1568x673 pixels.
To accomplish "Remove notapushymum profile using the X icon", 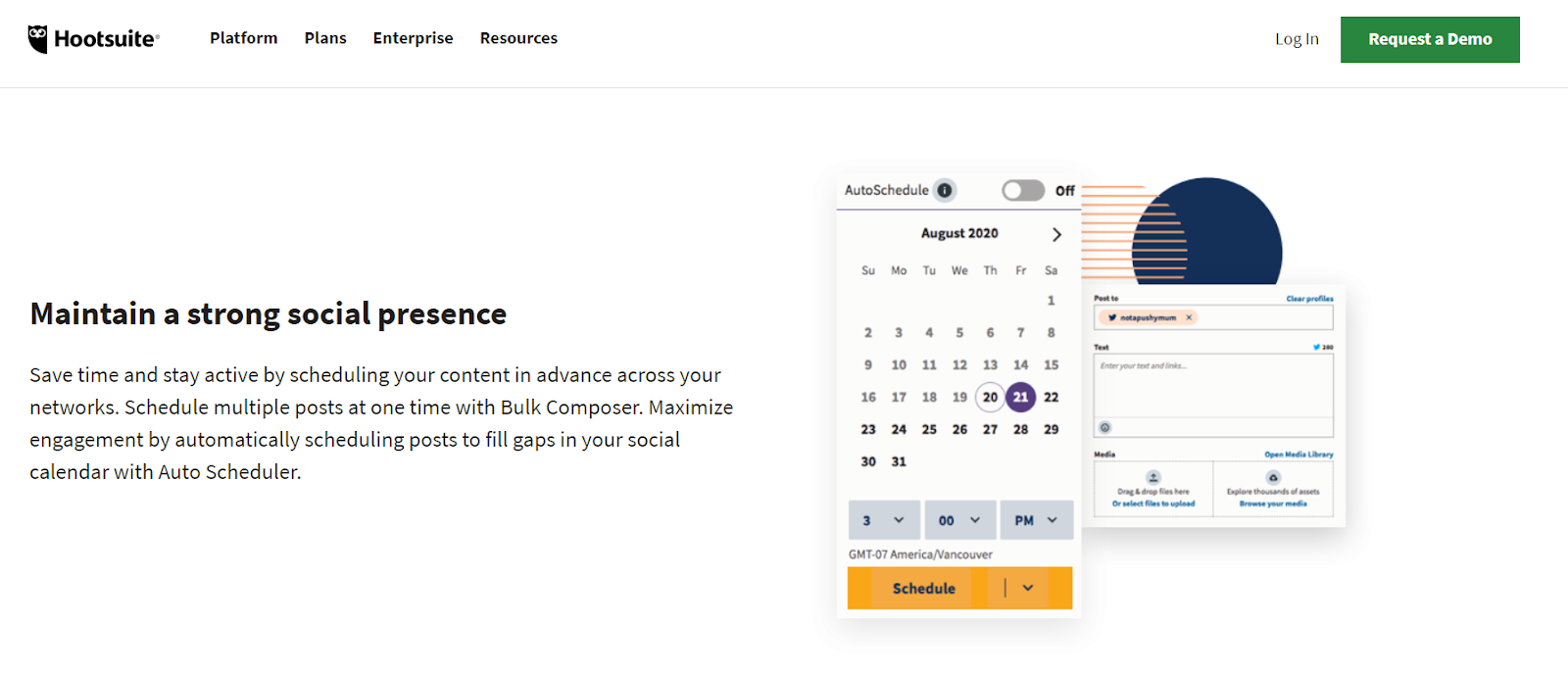I will click(1189, 317).
